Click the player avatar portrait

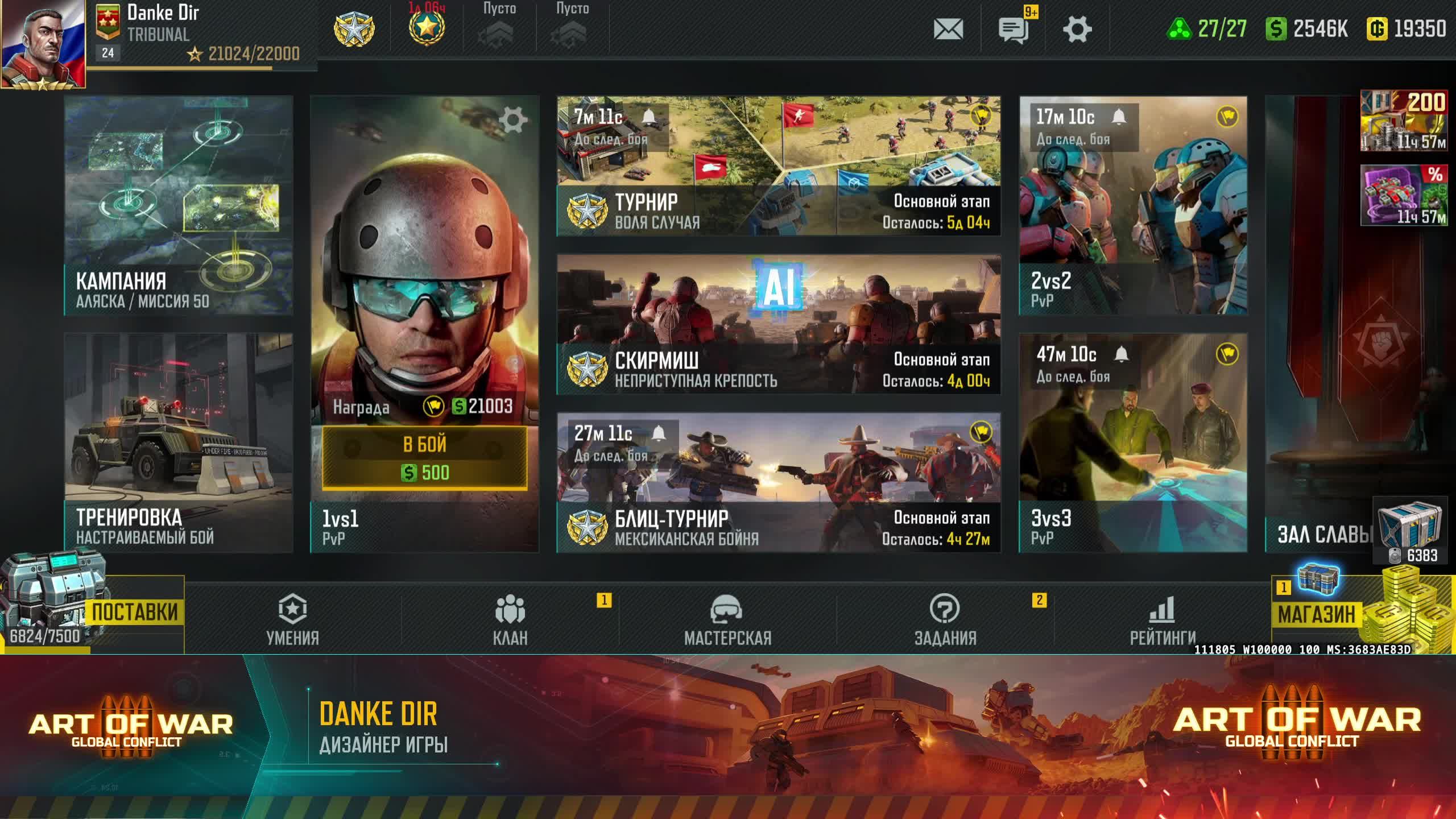43,44
